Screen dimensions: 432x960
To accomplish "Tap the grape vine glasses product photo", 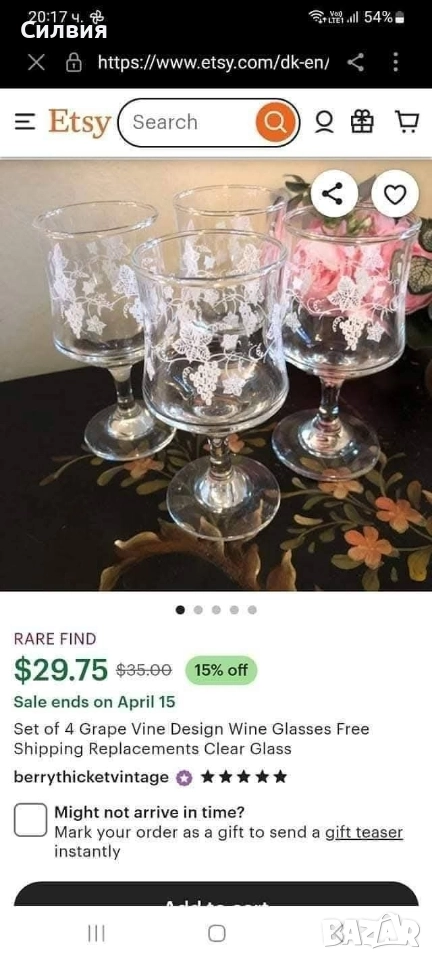I will [x=216, y=375].
